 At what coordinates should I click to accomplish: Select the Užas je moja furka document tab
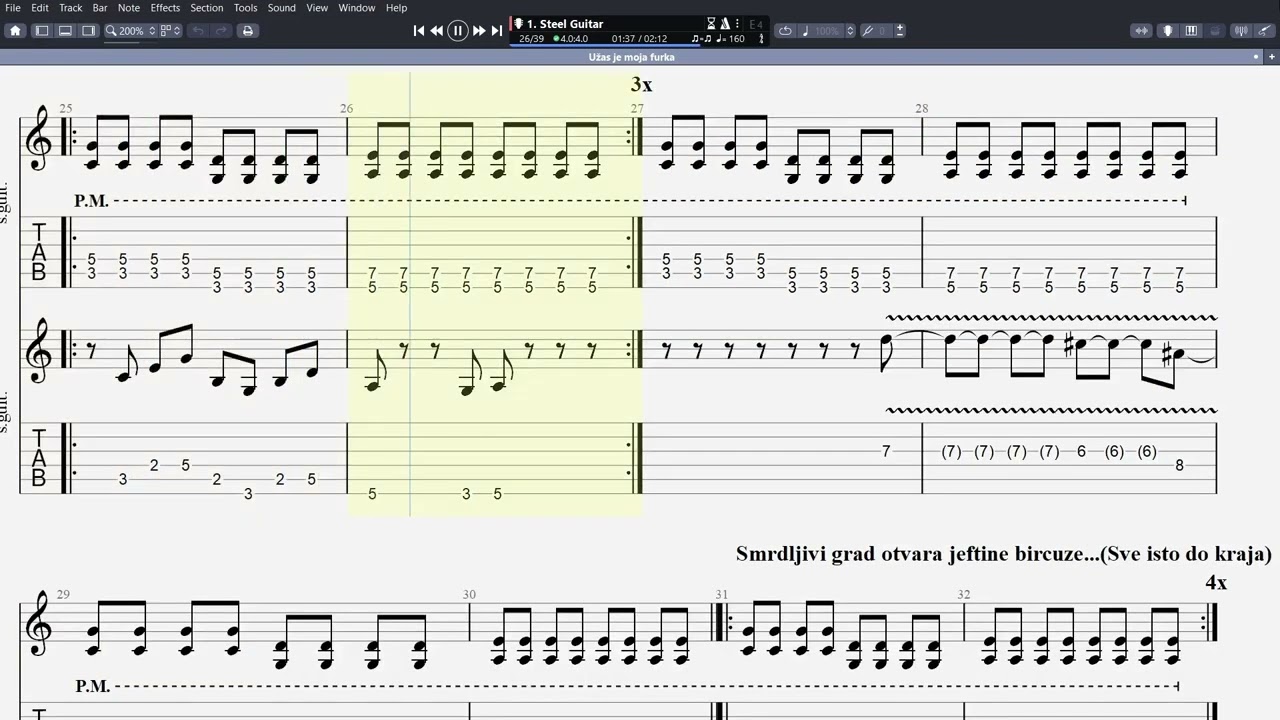click(x=632, y=57)
